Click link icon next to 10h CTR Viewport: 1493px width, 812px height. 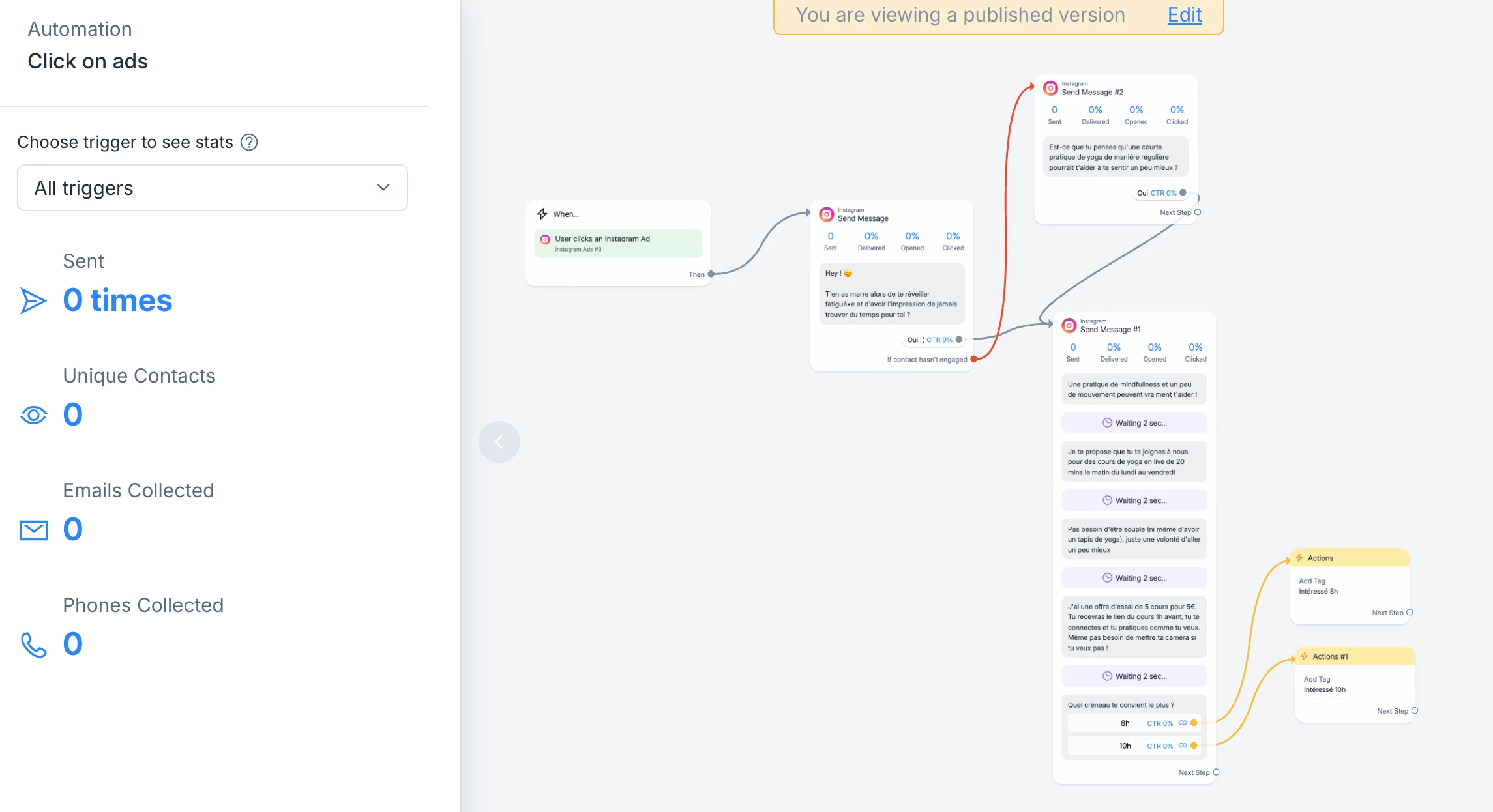(x=1183, y=746)
